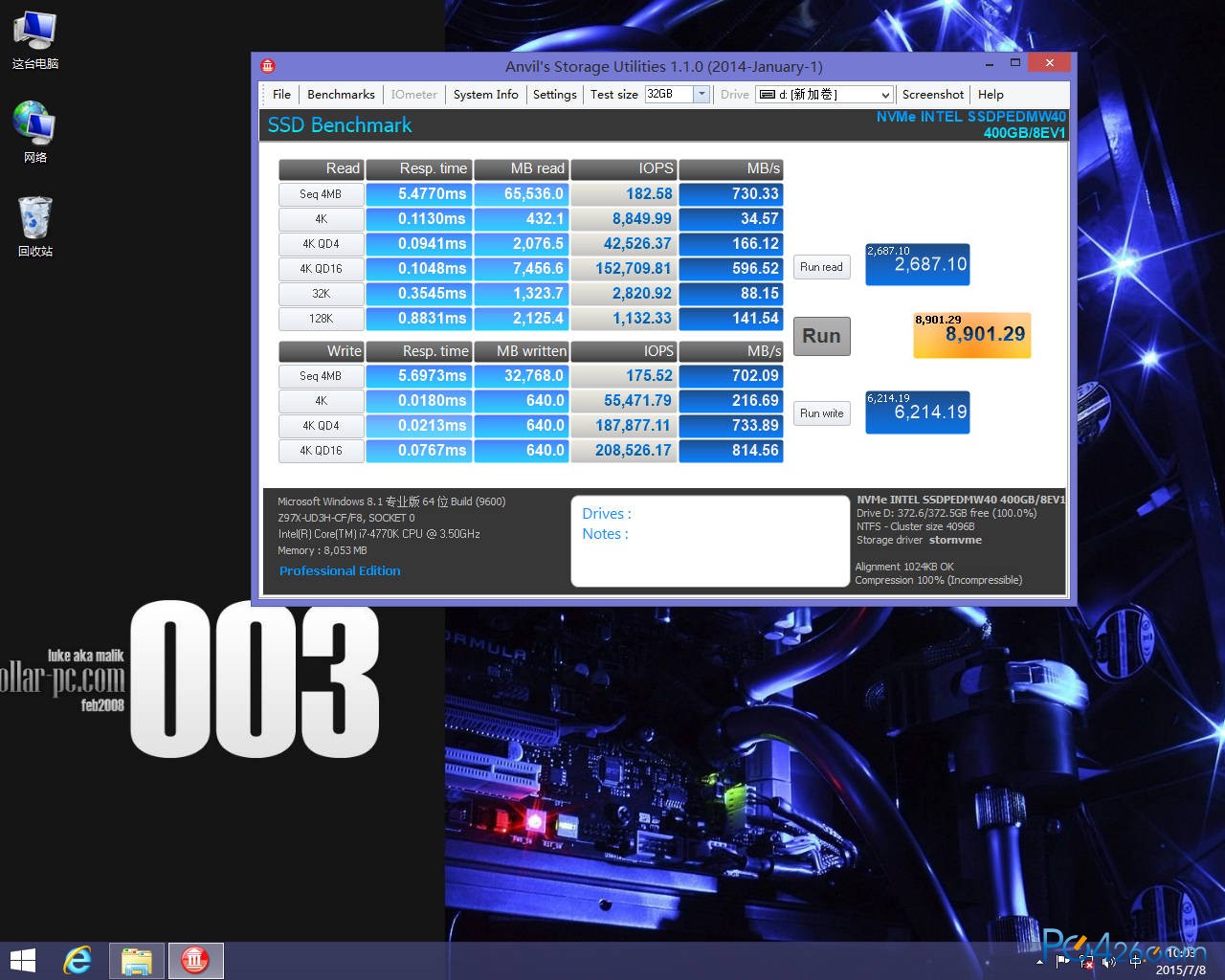This screenshot has width=1225, height=980.
Task: Click the Write column header
Action: click(x=321, y=351)
